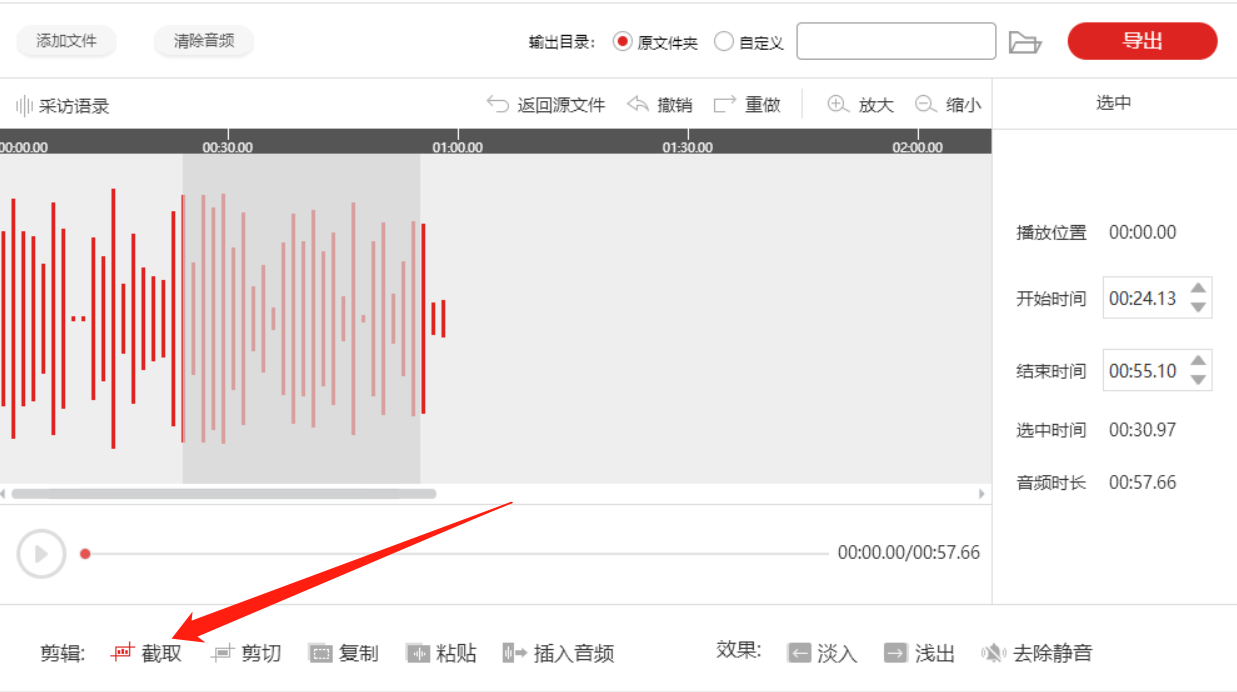Screen dimensions: 1237x692
Task: Click the 选中时间 value 00:30.97
Action: click(x=1143, y=430)
